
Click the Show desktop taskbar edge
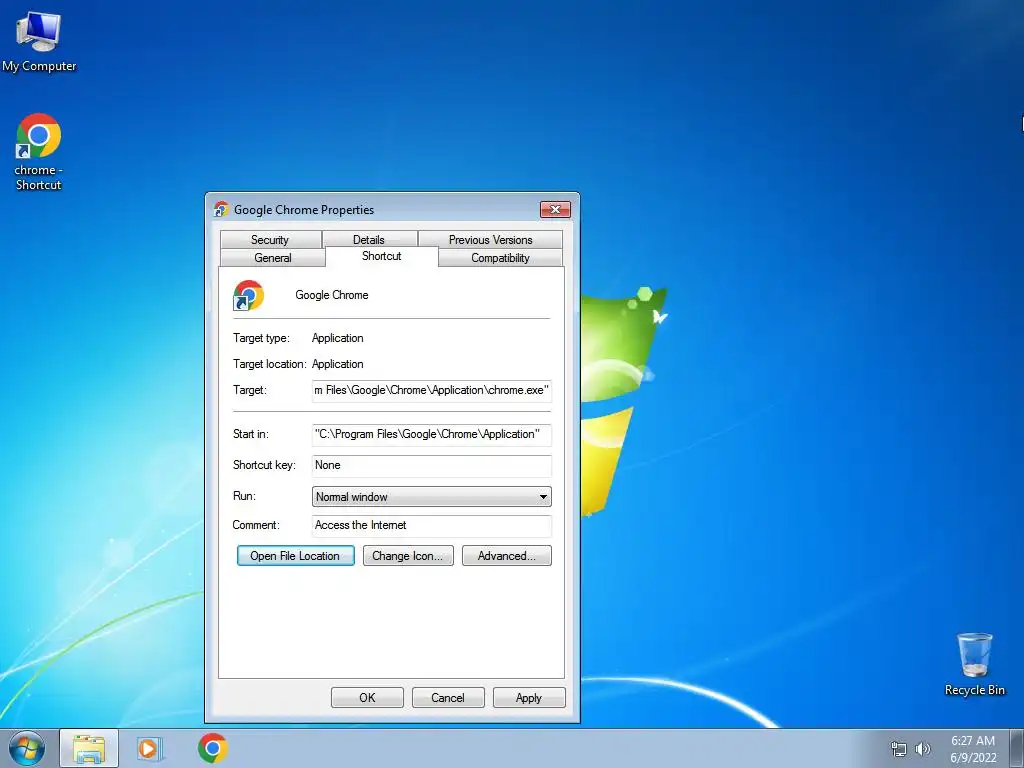coord(1017,748)
